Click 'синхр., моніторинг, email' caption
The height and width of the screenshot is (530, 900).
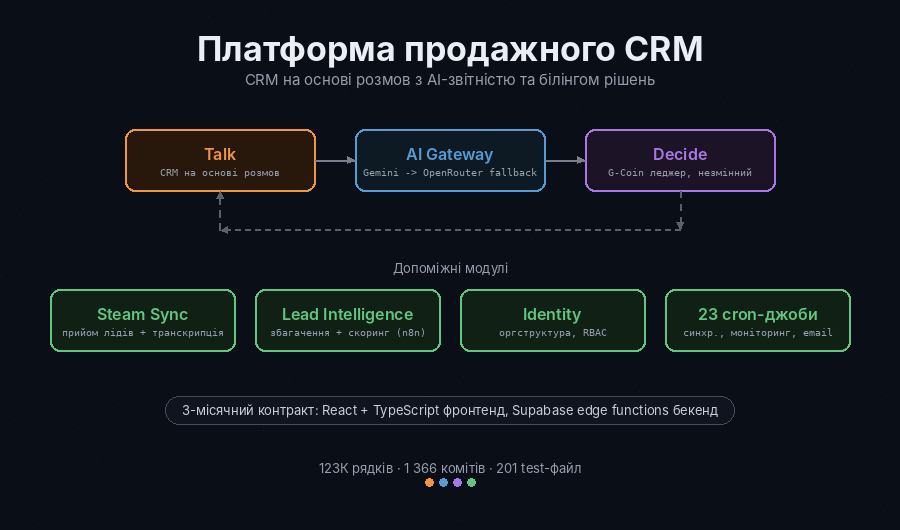click(758, 333)
